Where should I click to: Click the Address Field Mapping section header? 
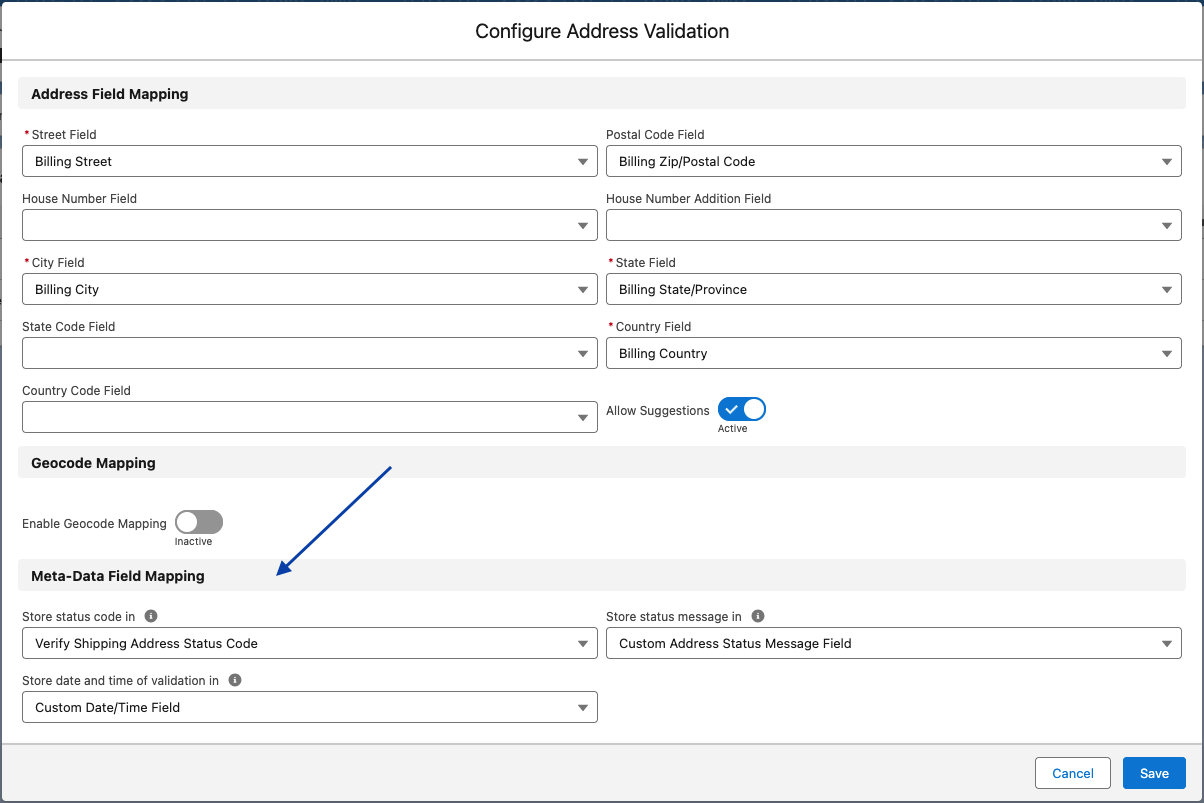(602, 94)
